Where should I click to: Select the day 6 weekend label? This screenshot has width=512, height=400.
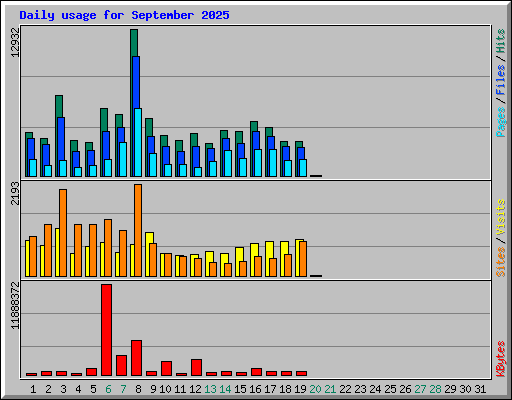108,389
